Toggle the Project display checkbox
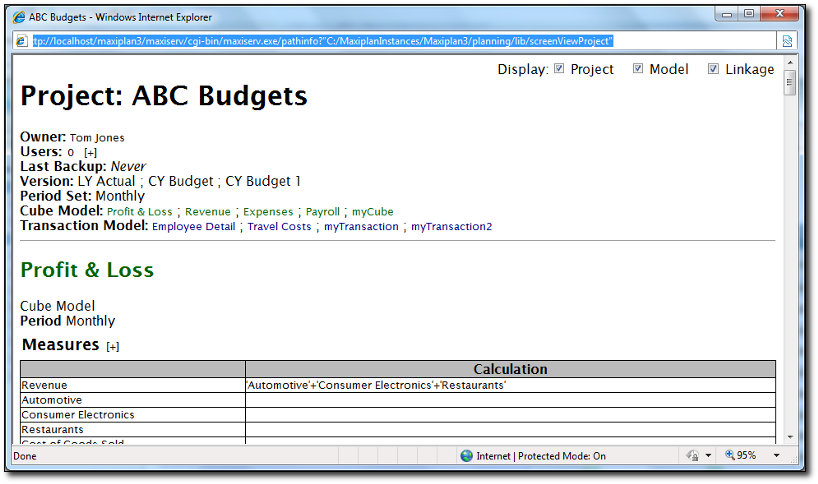 (x=560, y=69)
